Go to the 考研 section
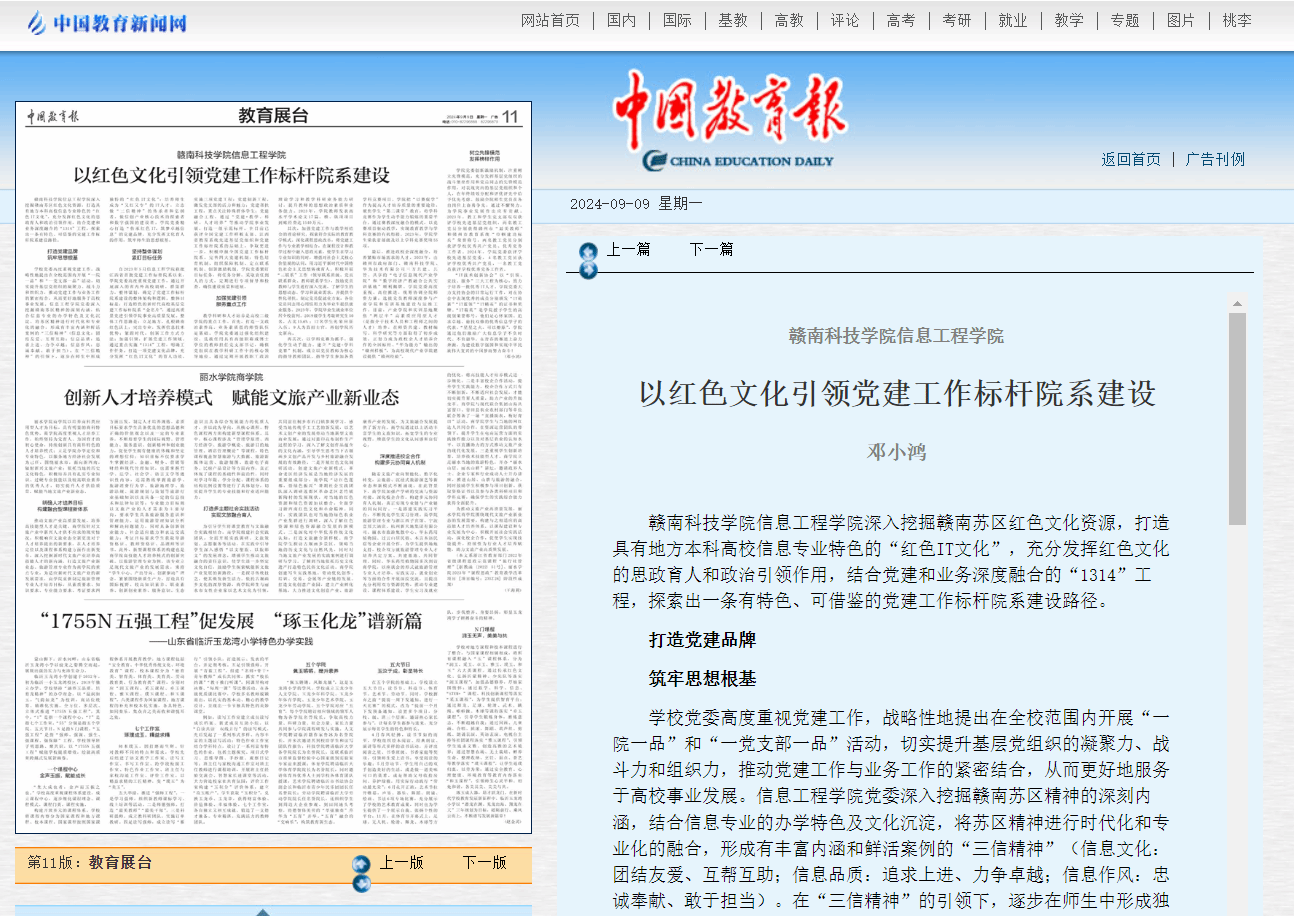This screenshot has width=1294, height=916. point(956,20)
